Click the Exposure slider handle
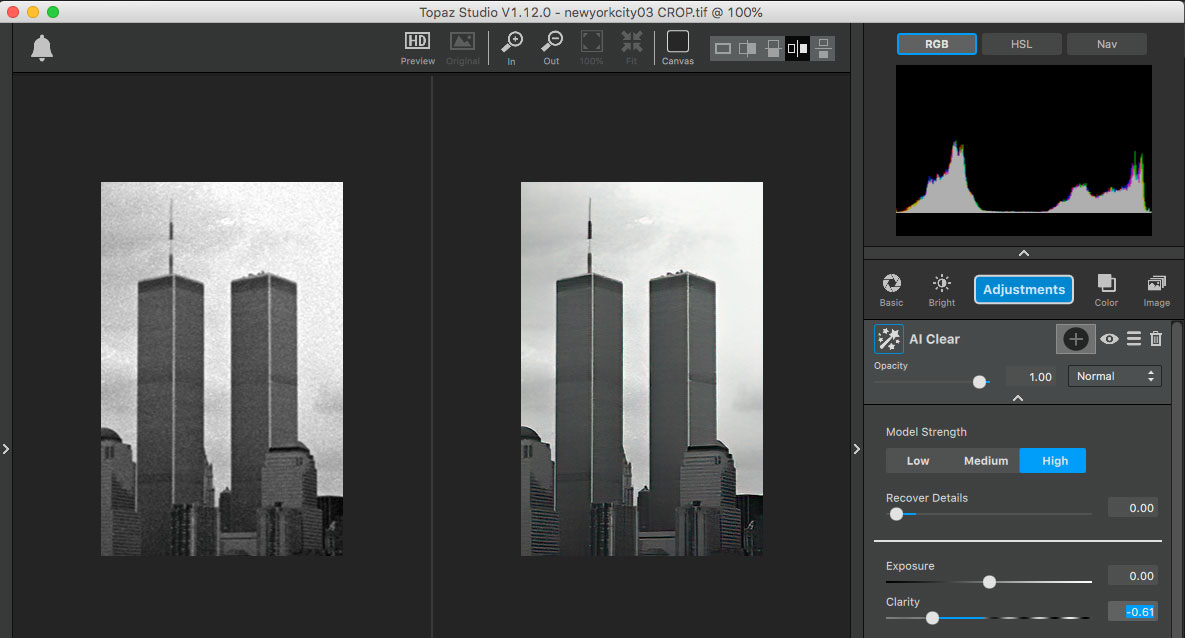Screen dimensions: 1185x638 (989, 581)
